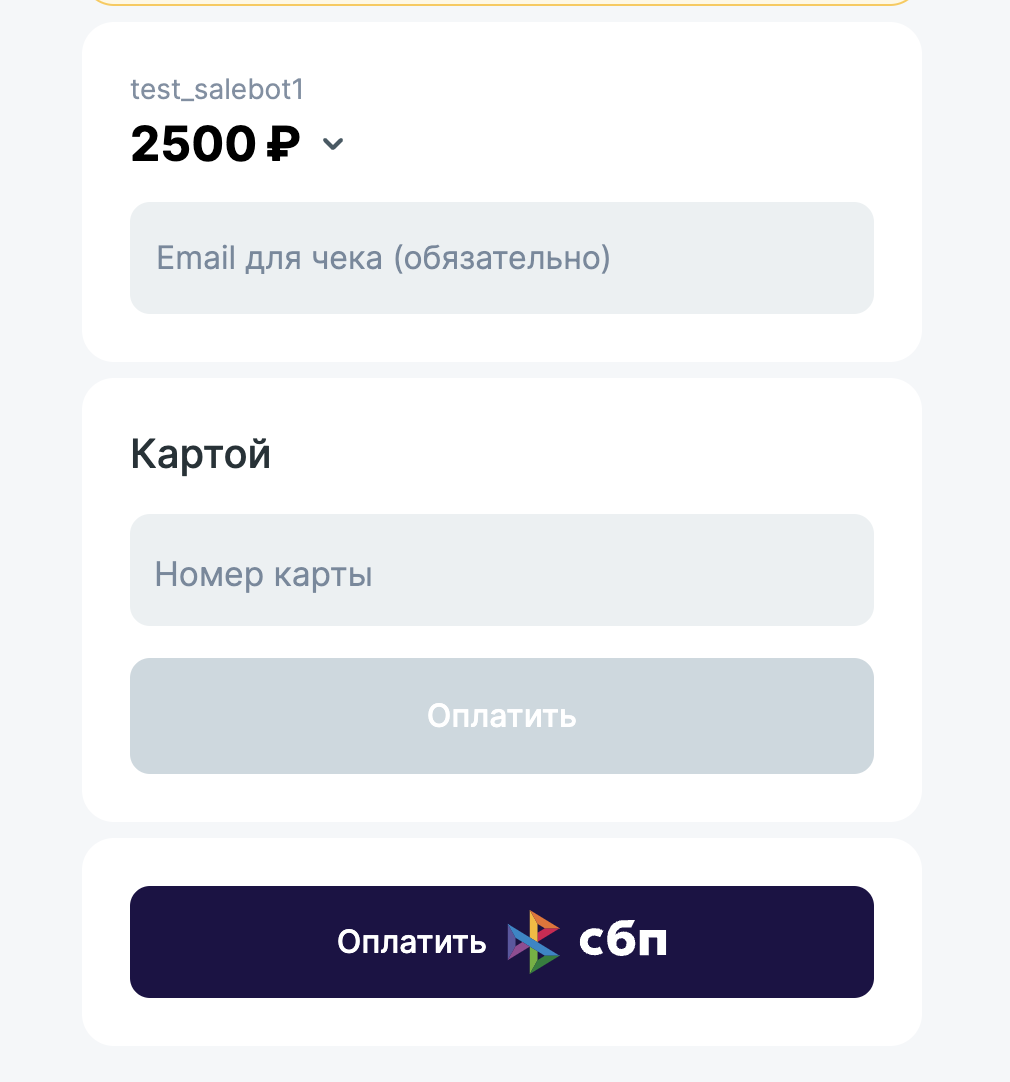Expand order details chevron beside the amount
The height and width of the screenshot is (1082, 1010).
point(333,145)
